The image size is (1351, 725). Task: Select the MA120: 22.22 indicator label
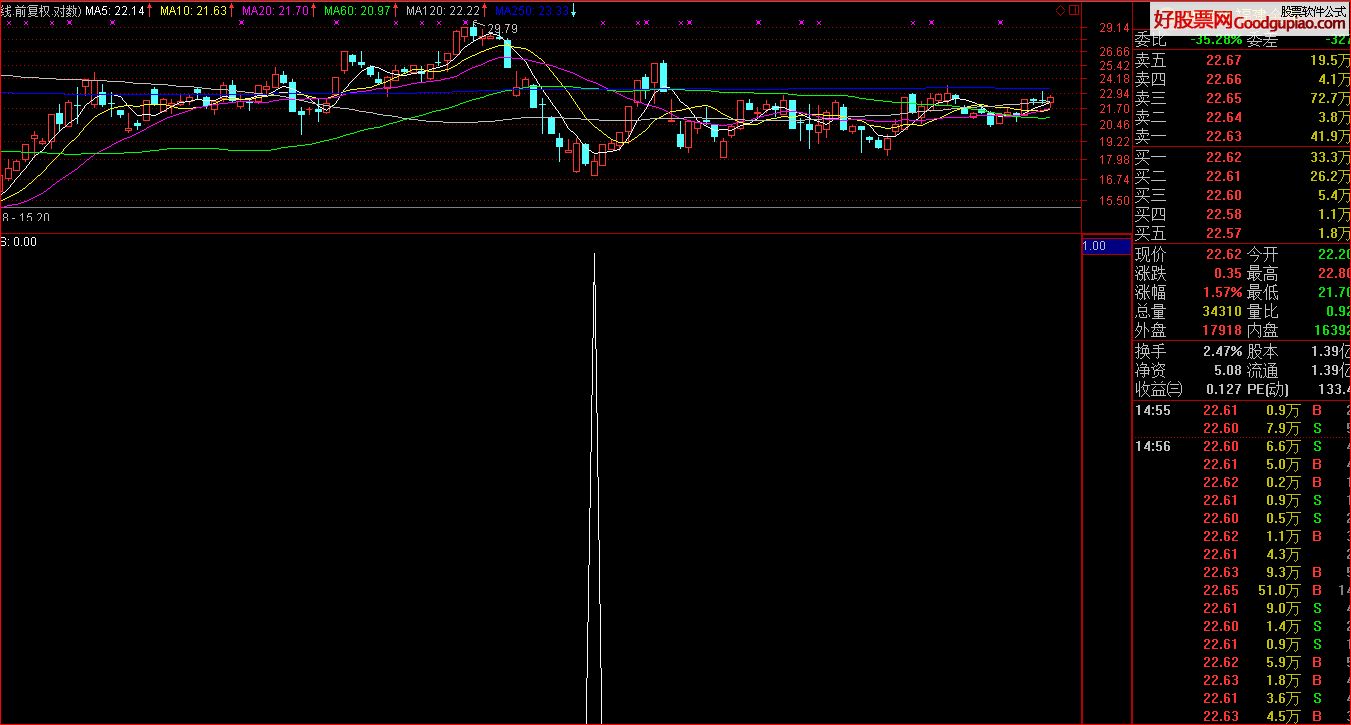click(444, 10)
